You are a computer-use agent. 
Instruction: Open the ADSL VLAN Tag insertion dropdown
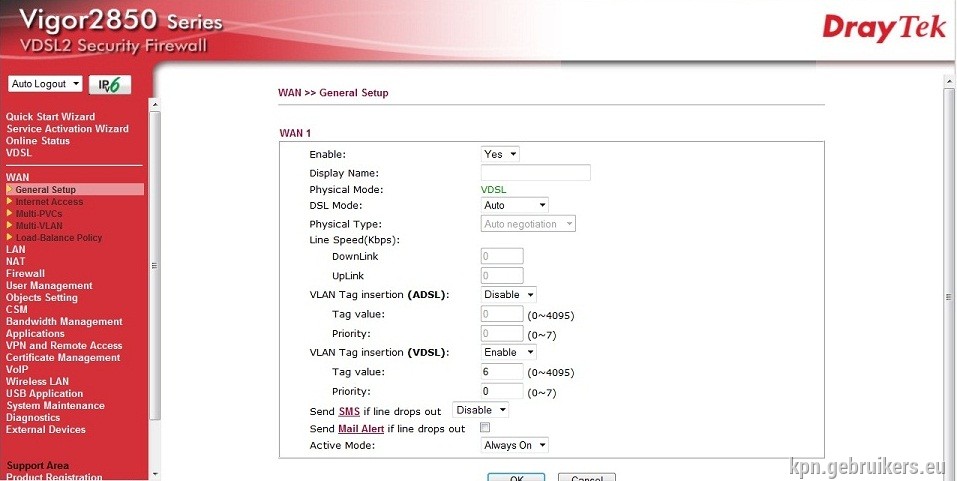[x=508, y=294]
